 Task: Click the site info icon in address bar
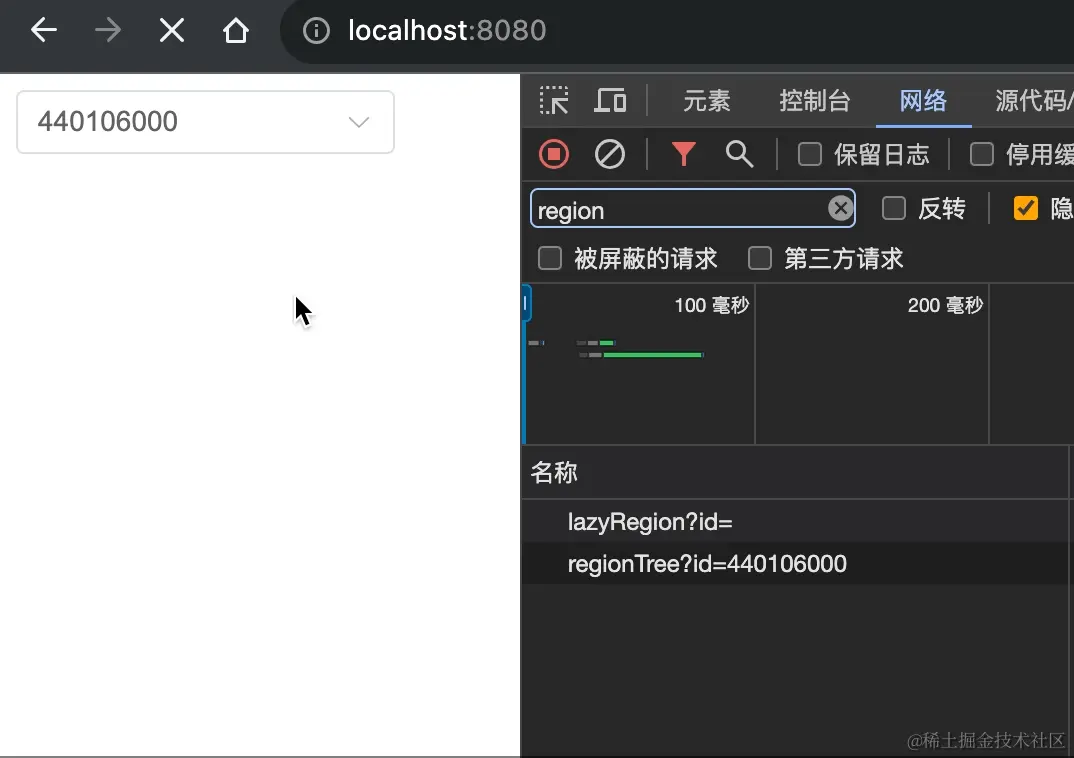[315, 31]
